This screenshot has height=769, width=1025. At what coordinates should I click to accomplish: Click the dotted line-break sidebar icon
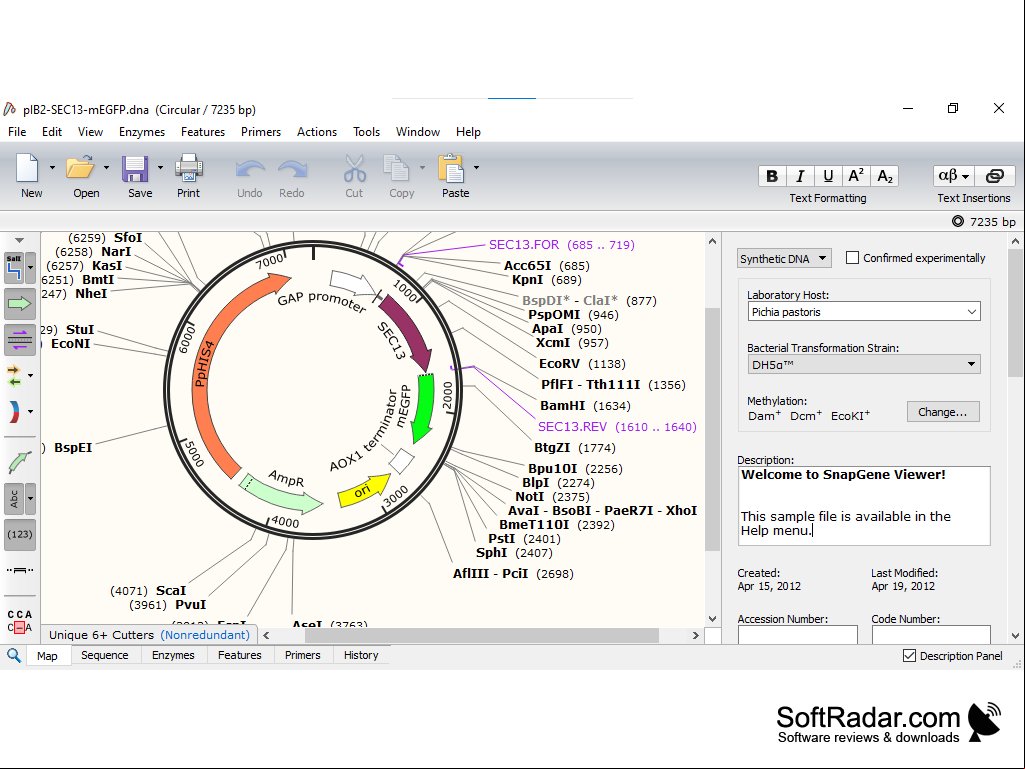pos(20,571)
